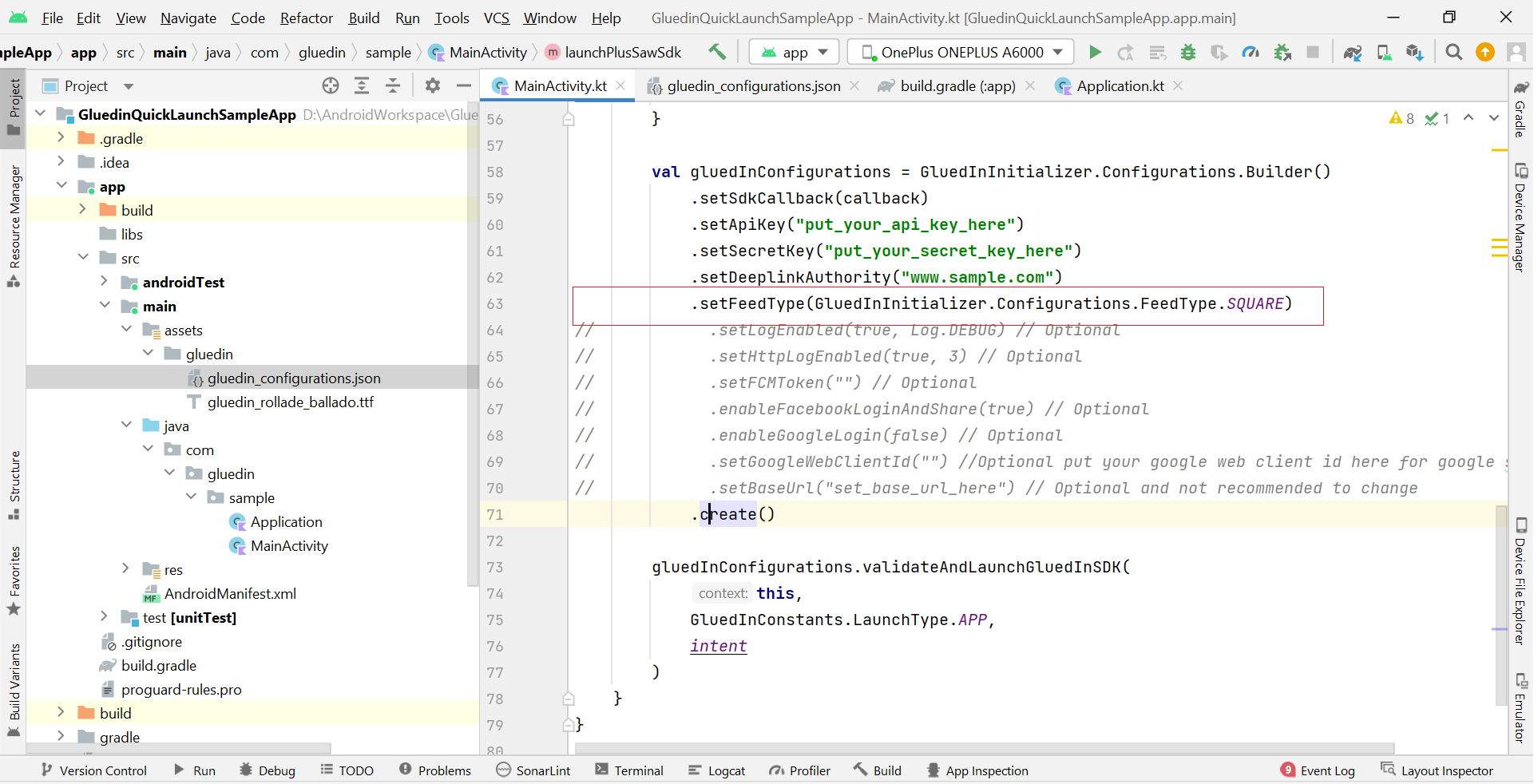Click Collapse All icon in Project panel
The image size is (1538, 784).
click(x=393, y=85)
